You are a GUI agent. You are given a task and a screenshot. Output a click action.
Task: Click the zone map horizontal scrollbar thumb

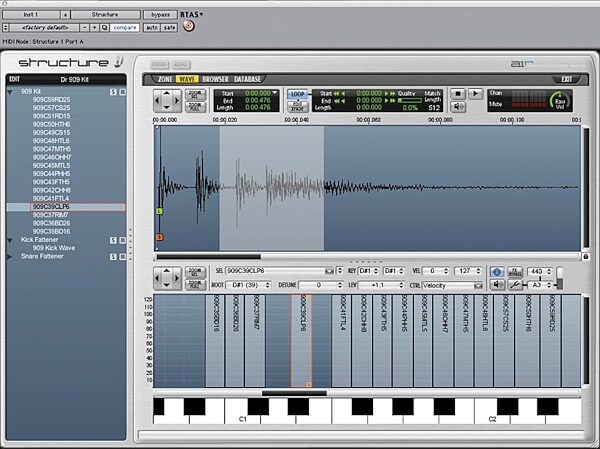294,393
